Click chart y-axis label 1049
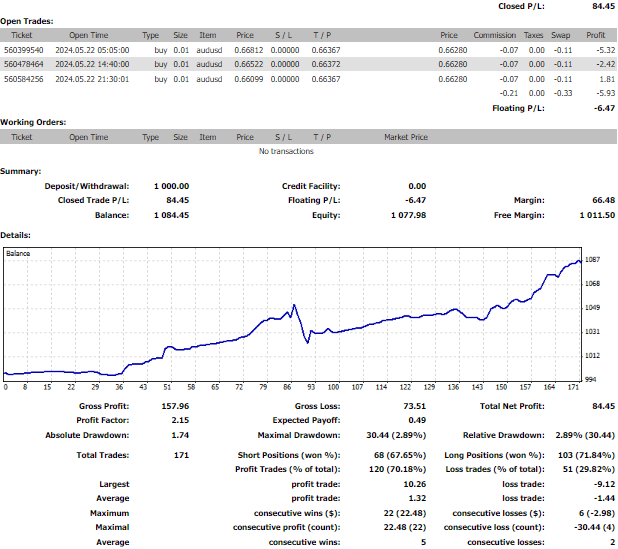This screenshot has height=549, width=618. [x=592, y=308]
